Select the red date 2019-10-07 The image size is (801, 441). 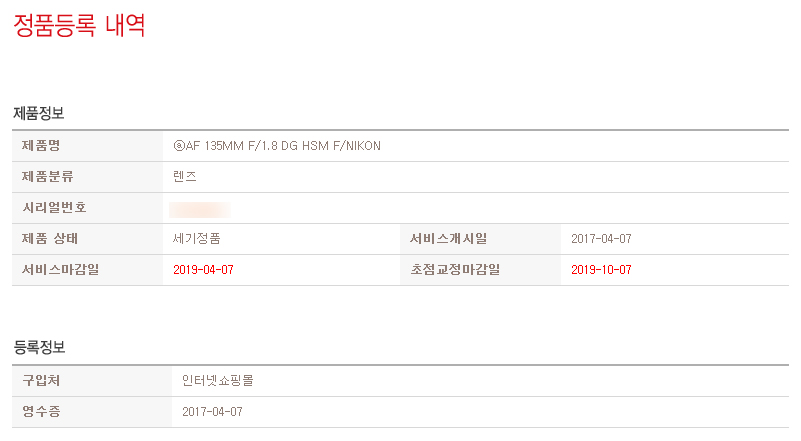tap(601, 270)
